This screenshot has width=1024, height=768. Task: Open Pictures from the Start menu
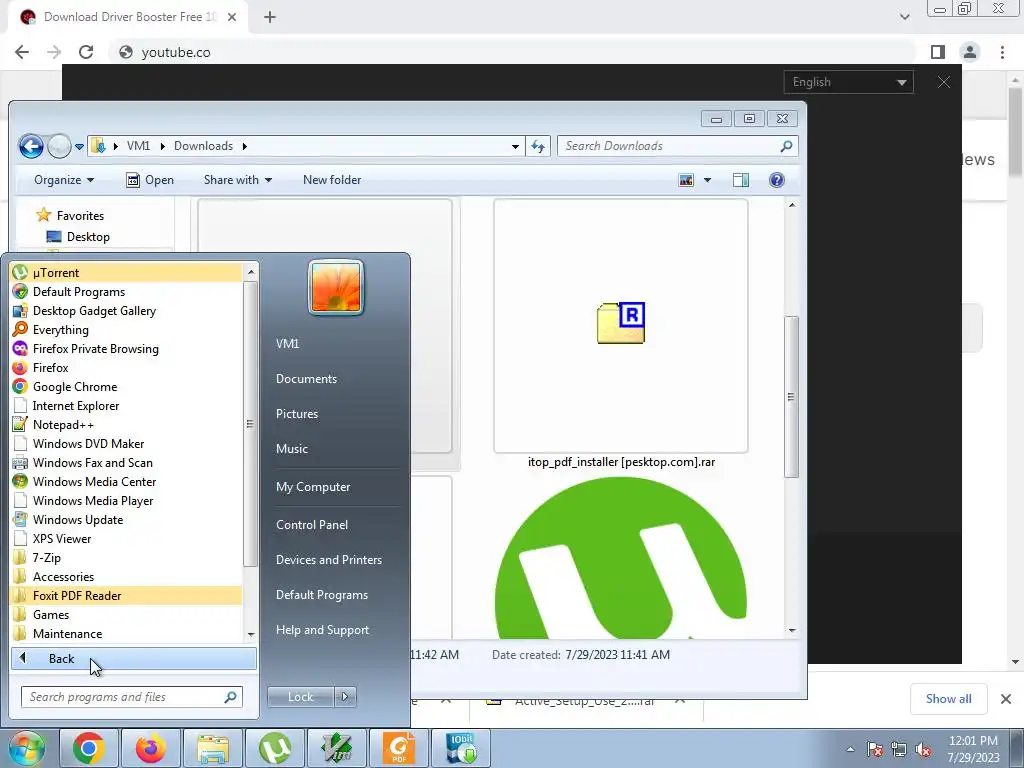click(x=296, y=413)
